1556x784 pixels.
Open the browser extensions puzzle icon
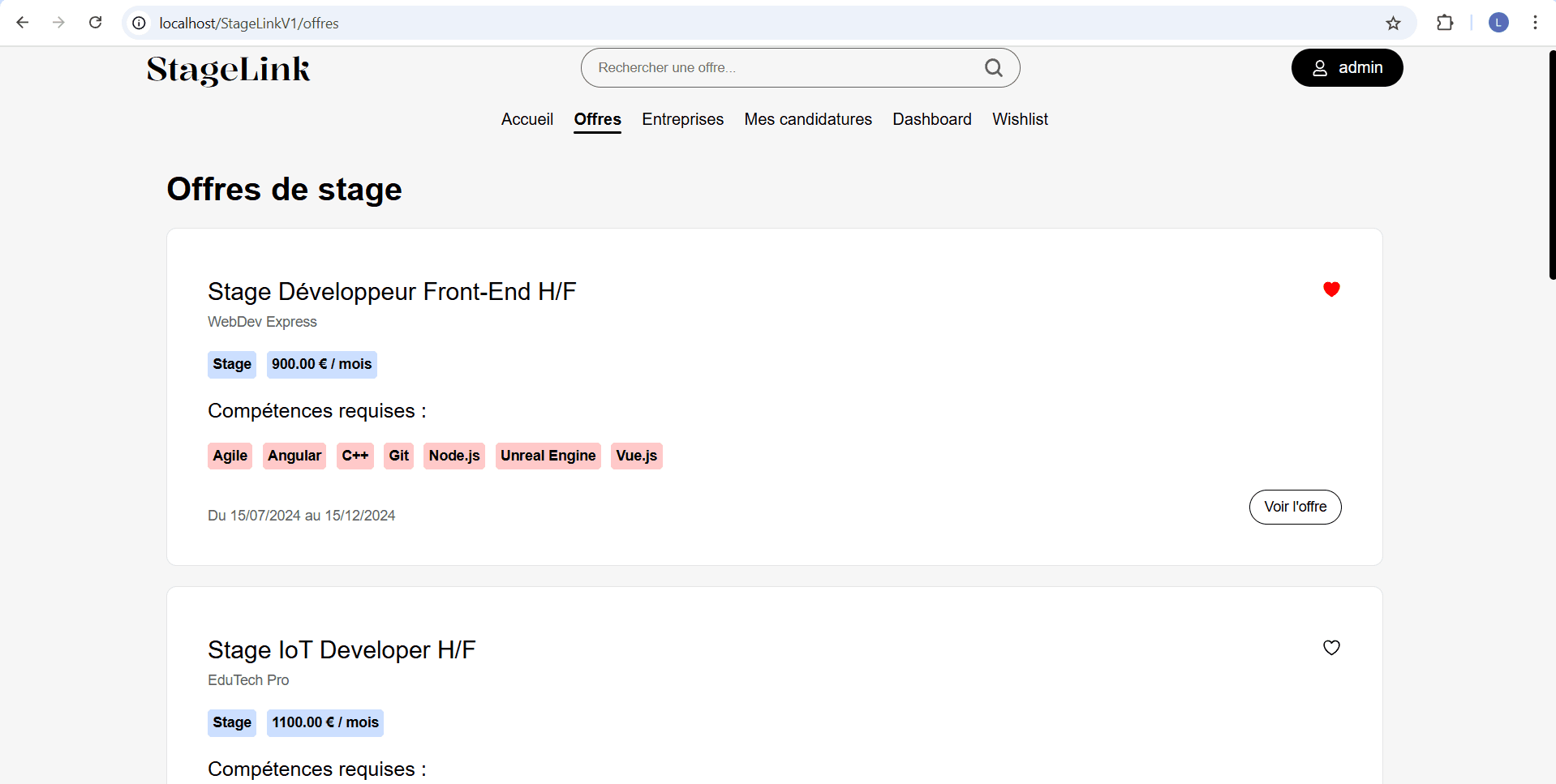[1445, 23]
